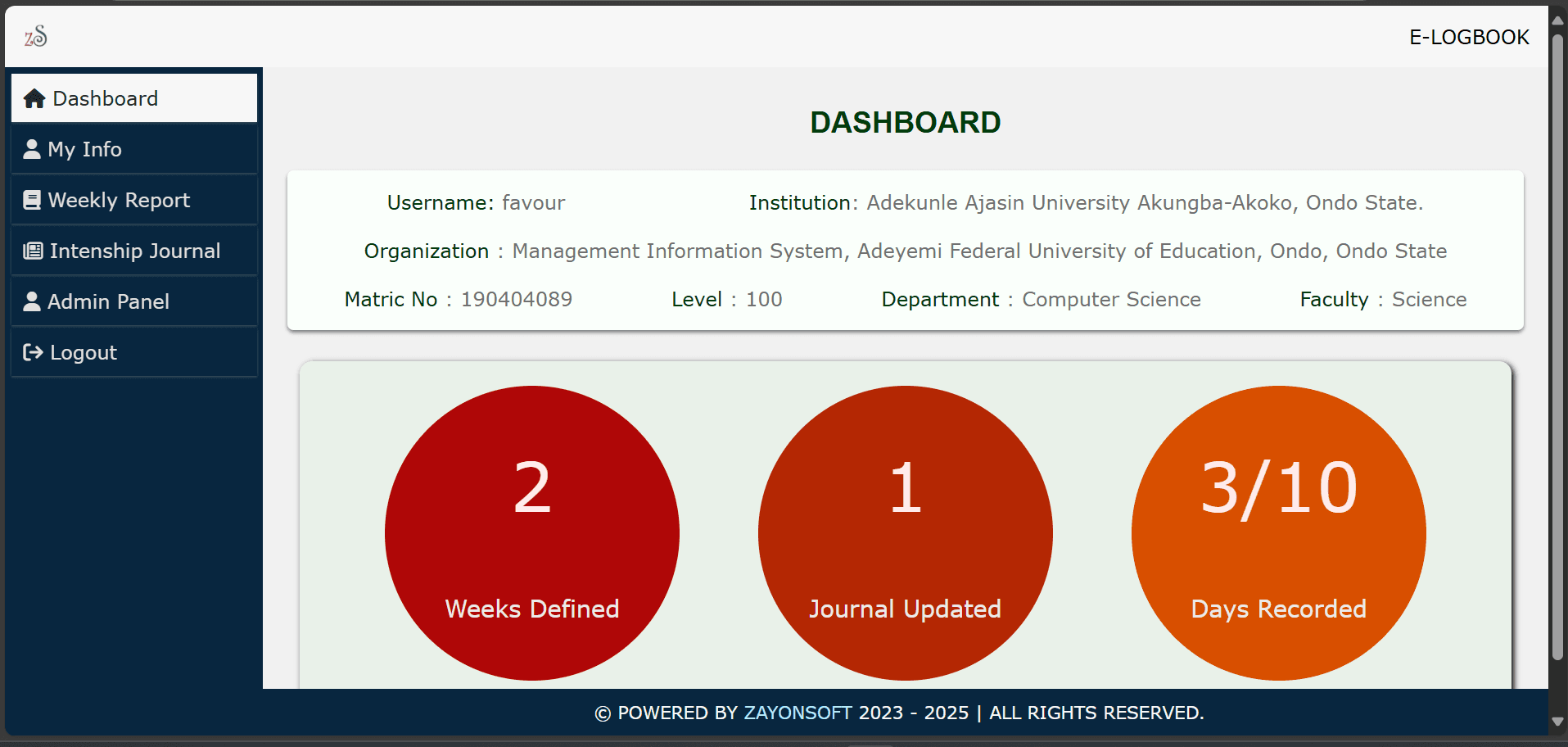Click the ZS logo in header

point(36,36)
